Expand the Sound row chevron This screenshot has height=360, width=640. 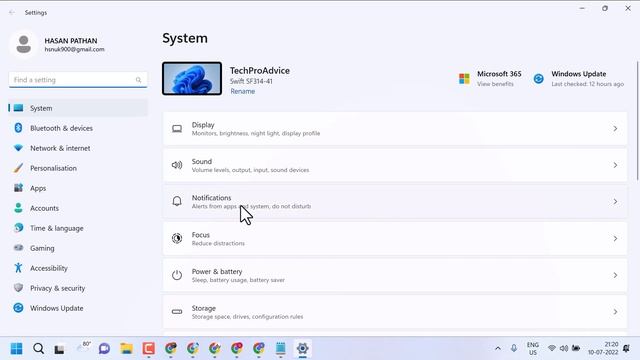615,165
